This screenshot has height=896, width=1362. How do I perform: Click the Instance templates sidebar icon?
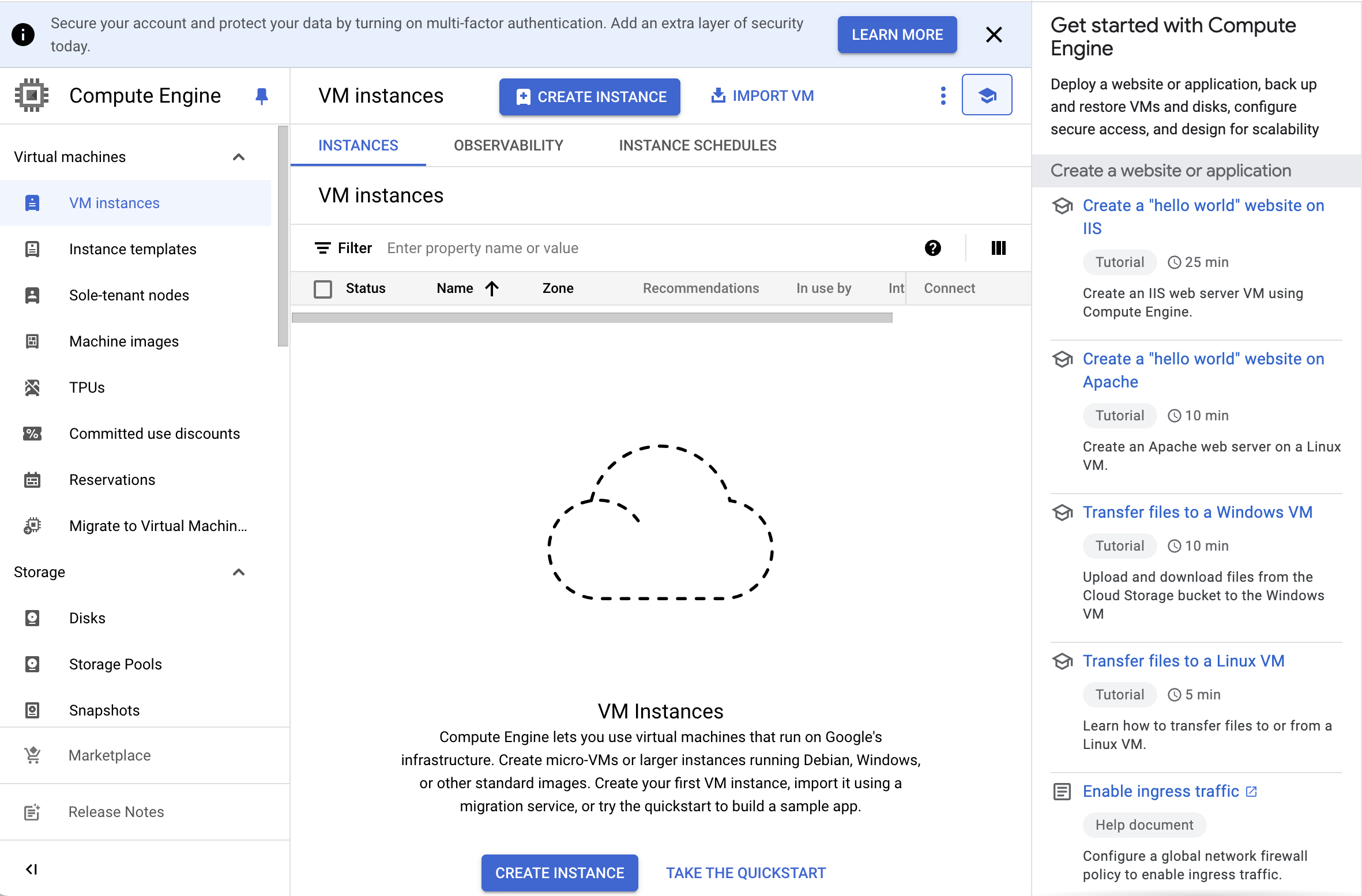(x=32, y=249)
